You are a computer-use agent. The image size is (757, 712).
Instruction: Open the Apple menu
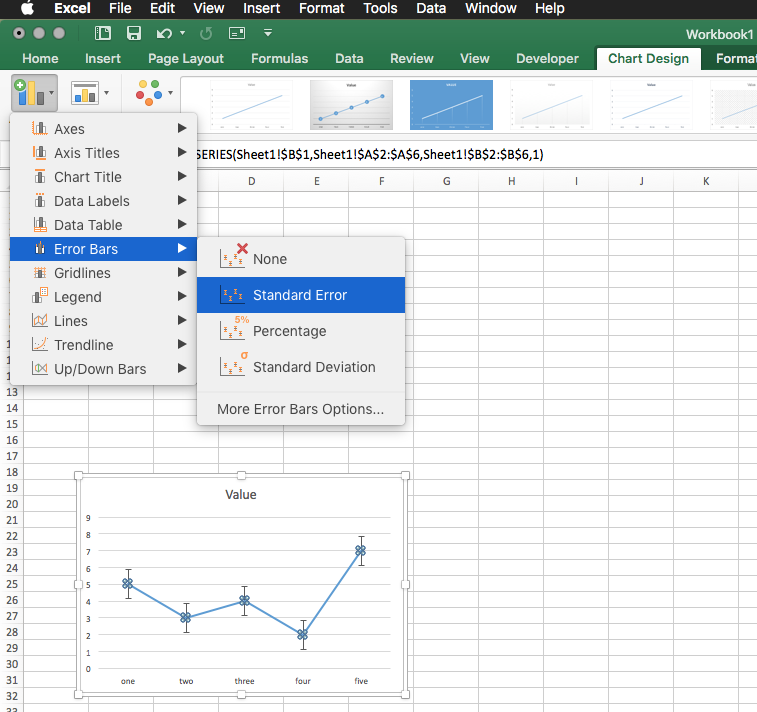pos(28,8)
